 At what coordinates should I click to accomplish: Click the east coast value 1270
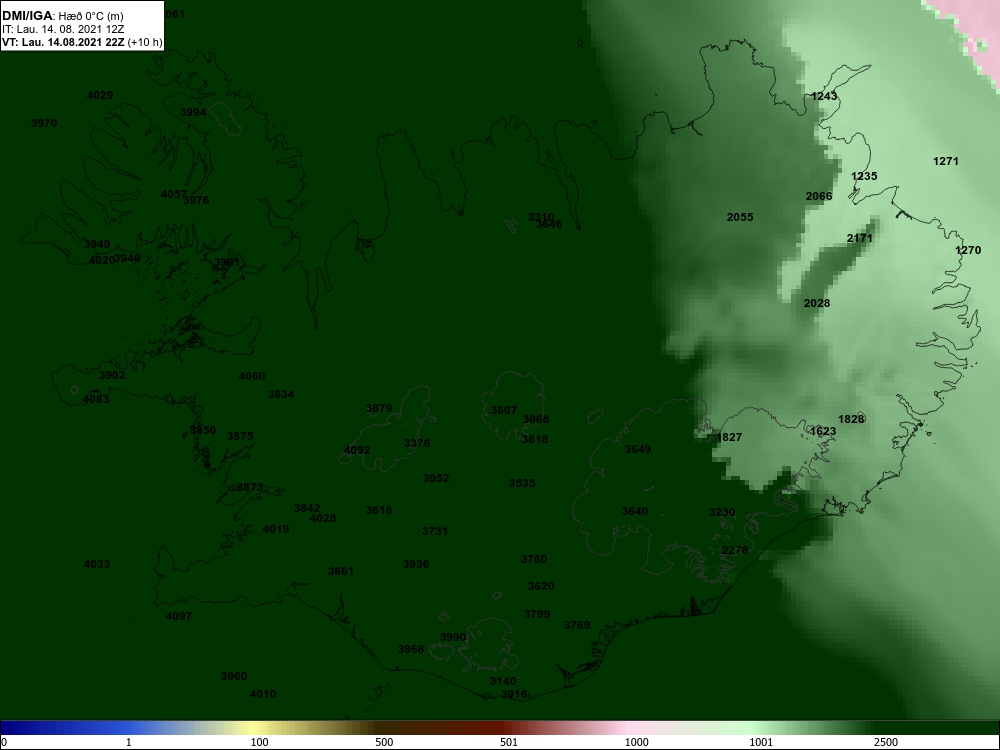click(x=968, y=250)
